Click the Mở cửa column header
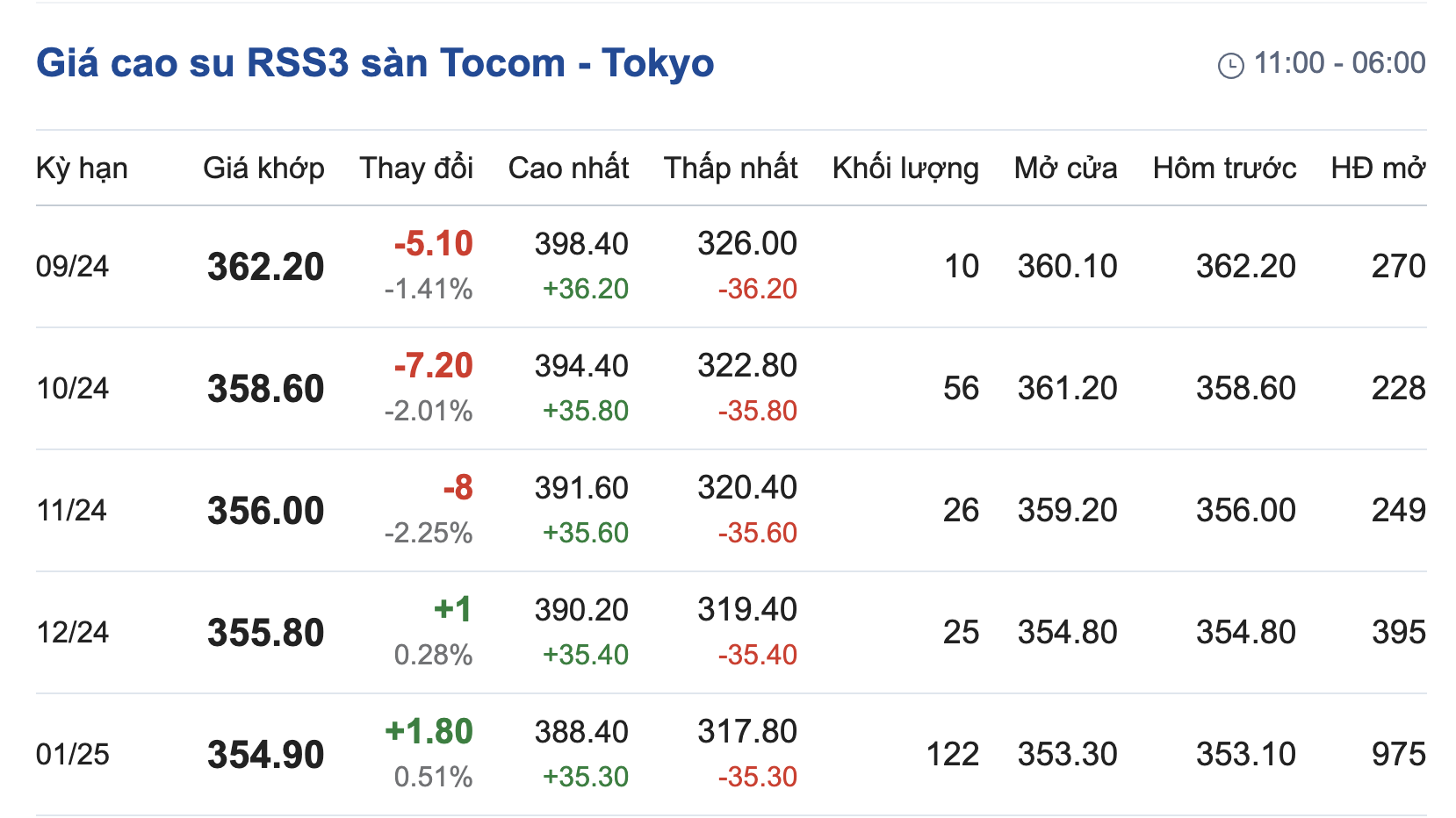 1065,168
